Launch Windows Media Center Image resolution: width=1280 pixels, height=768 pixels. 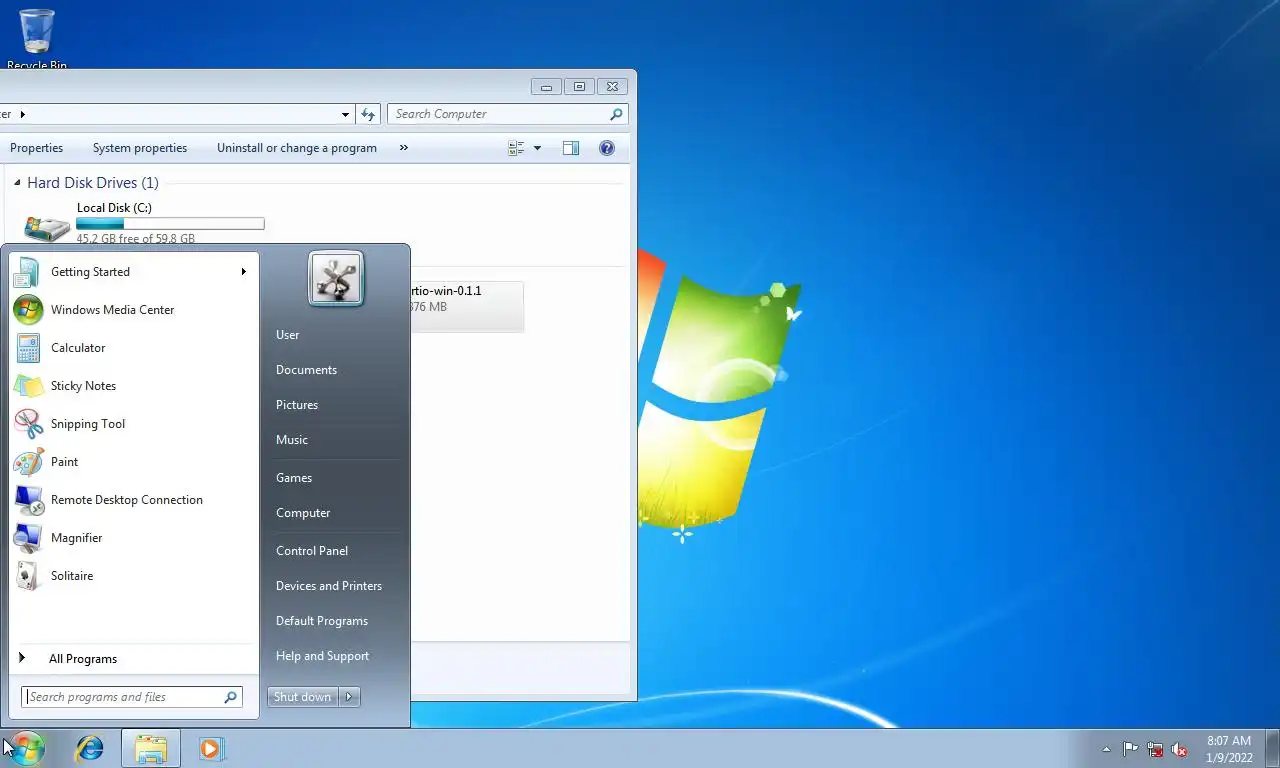133,310
